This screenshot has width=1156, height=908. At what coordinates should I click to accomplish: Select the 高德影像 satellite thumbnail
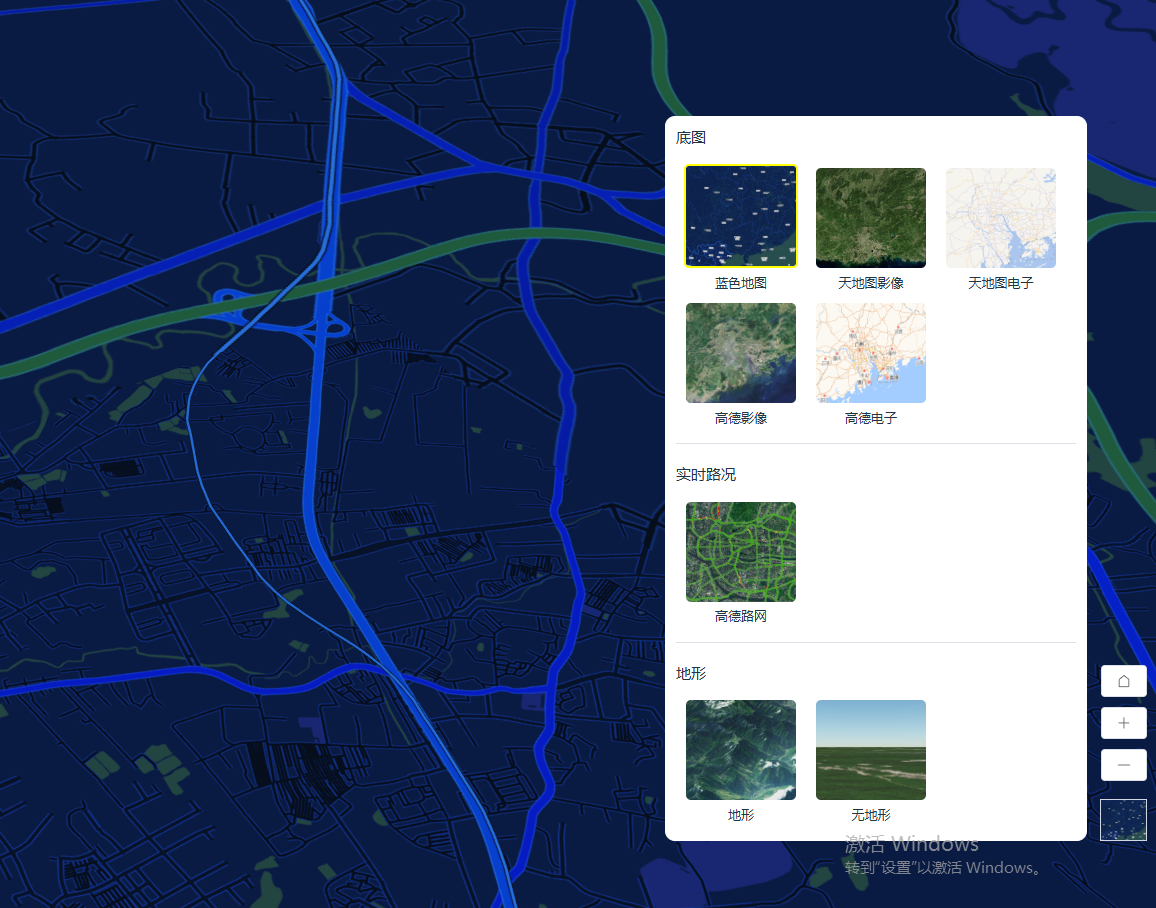741,353
